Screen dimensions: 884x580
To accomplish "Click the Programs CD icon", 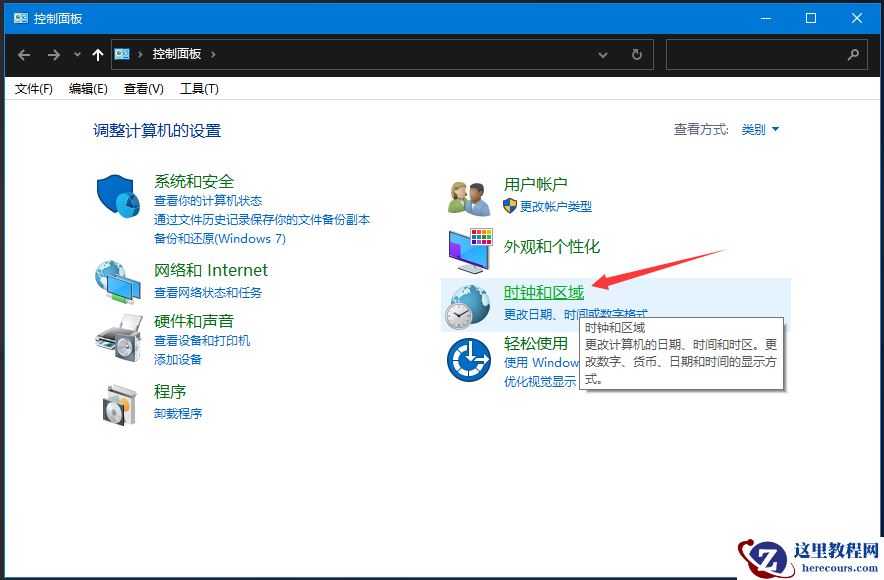I will coord(120,403).
